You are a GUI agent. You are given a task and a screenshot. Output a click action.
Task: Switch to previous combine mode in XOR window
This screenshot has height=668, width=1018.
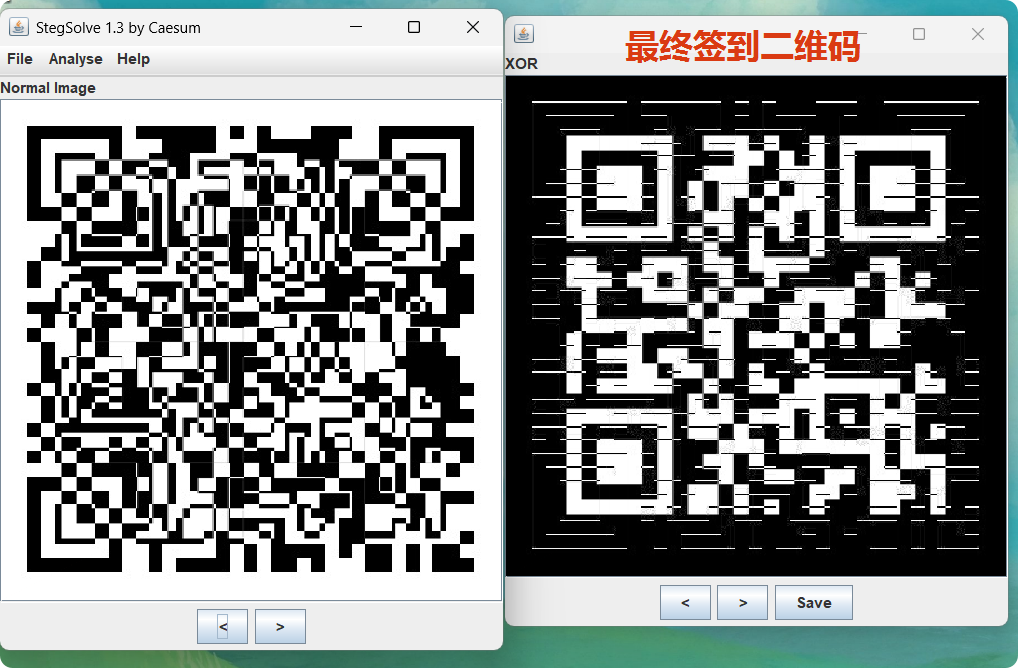click(685, 602)
